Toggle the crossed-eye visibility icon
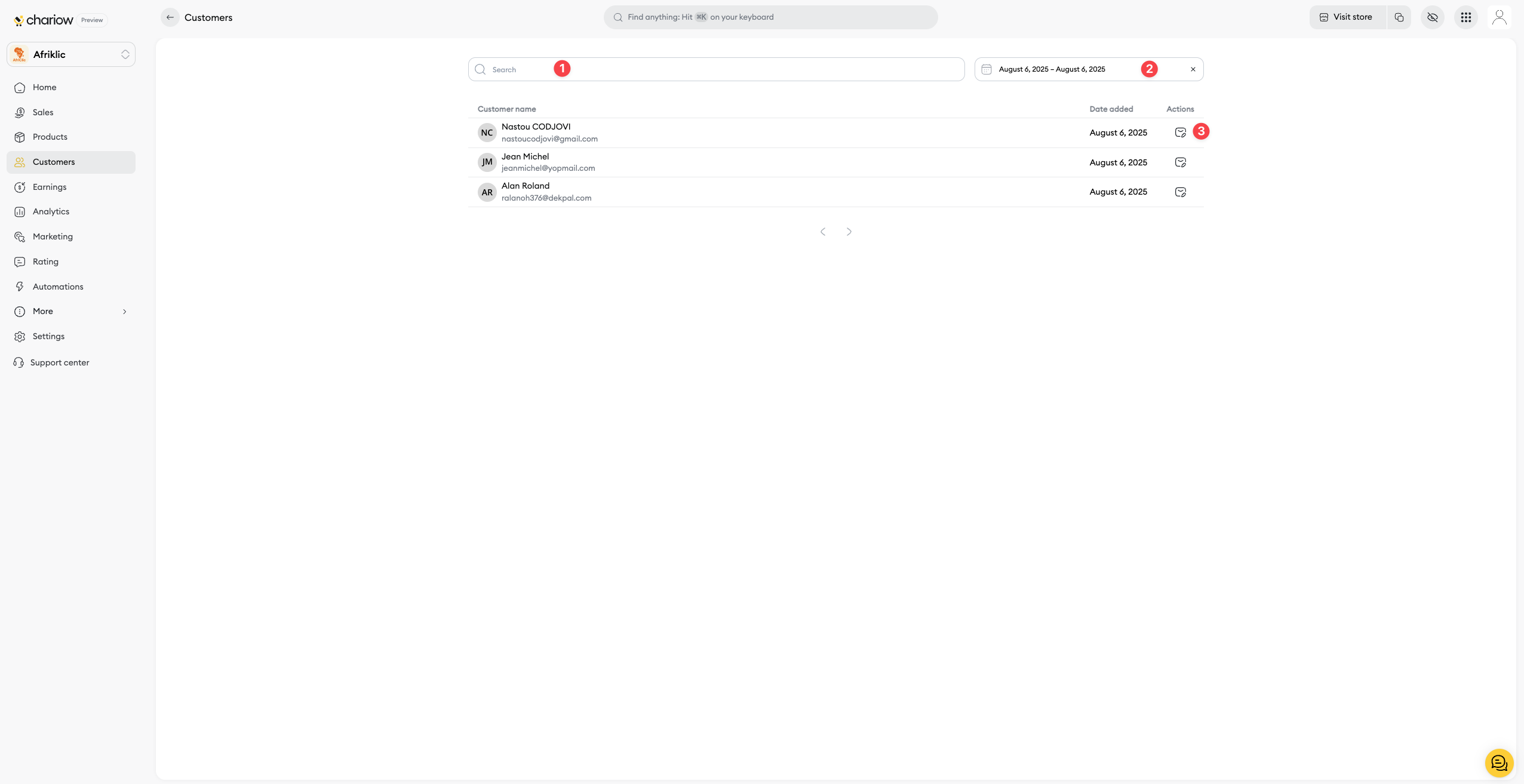 (1432, 17)
